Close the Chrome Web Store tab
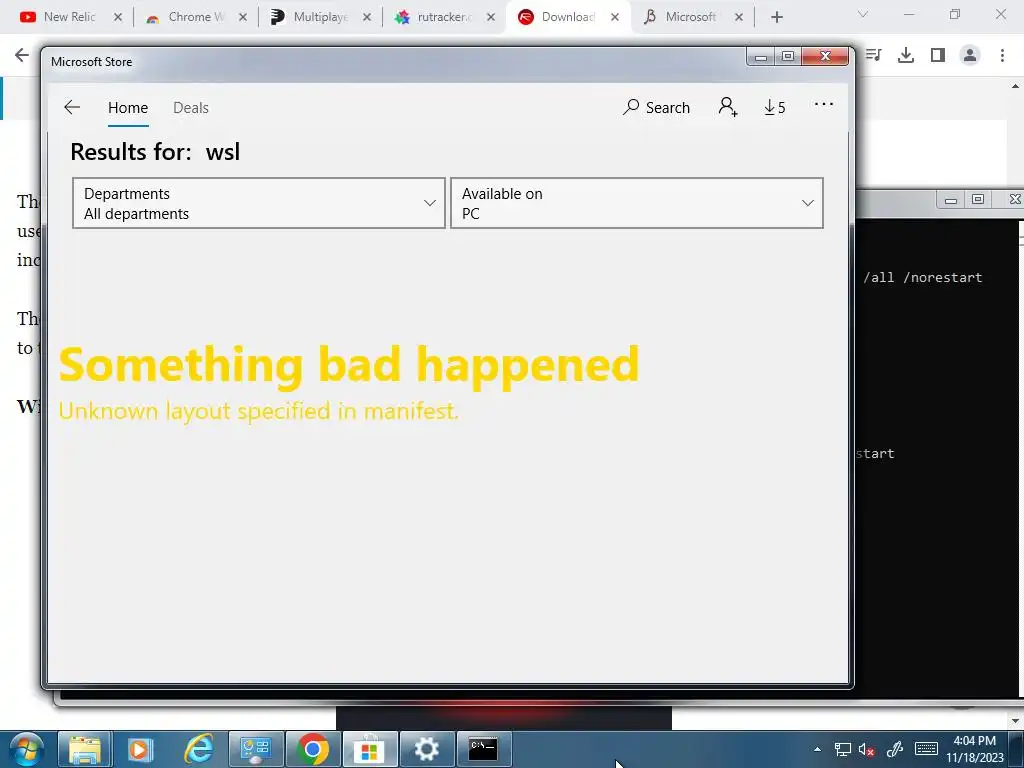 (x=243, y=17)
